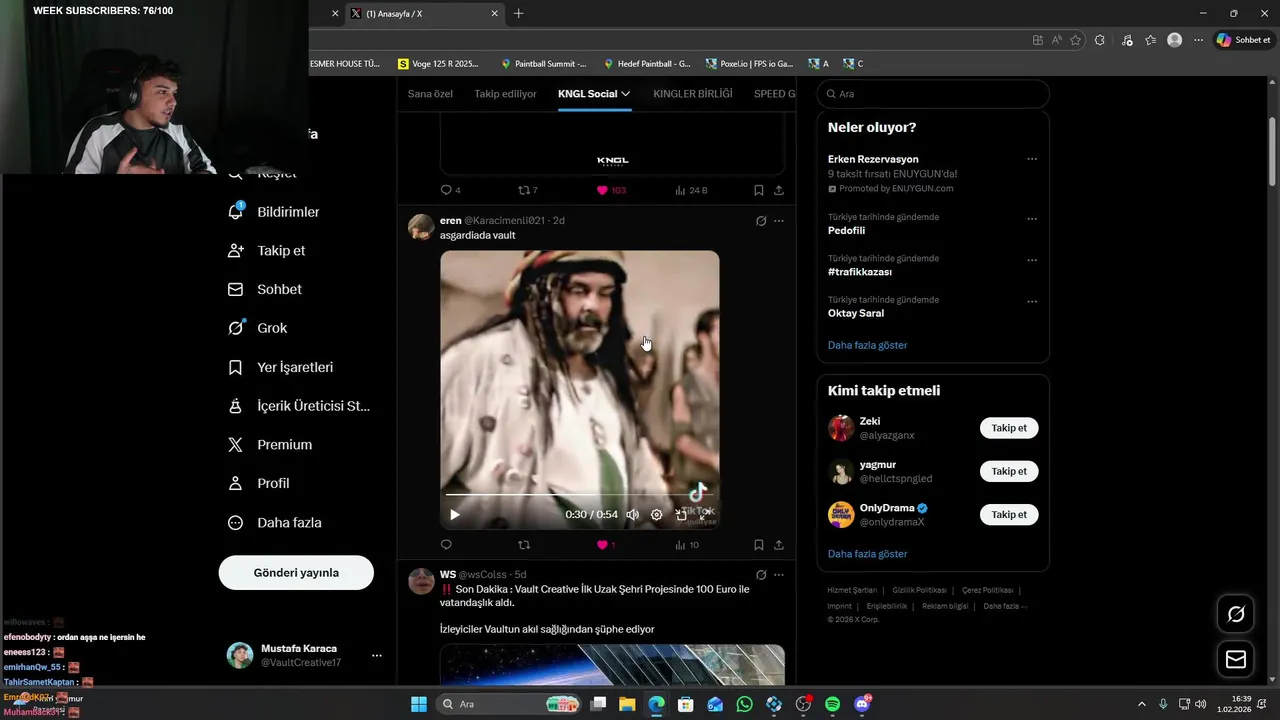Show hidden system tray icons chevron
The width and height of the screenshot is (1280, 720).
pyautogui.click(x=1142, y=704)
